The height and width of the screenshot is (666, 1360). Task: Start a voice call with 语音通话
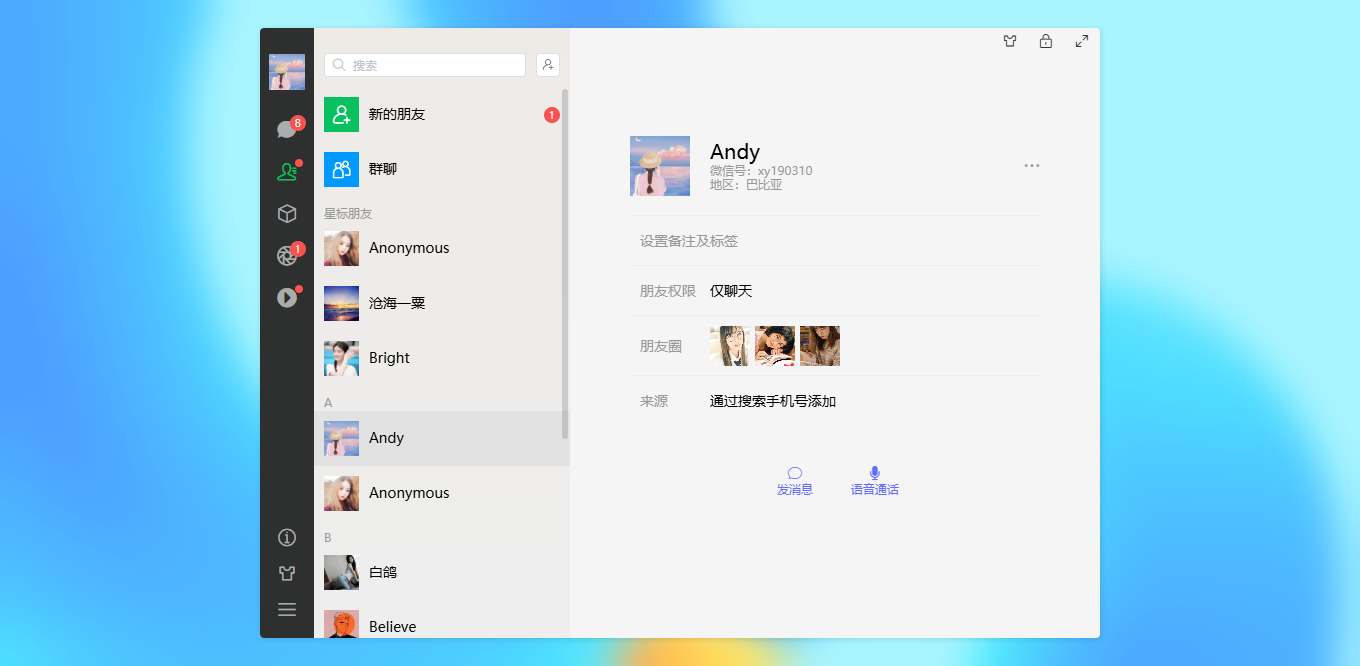(x=874, y=481)
